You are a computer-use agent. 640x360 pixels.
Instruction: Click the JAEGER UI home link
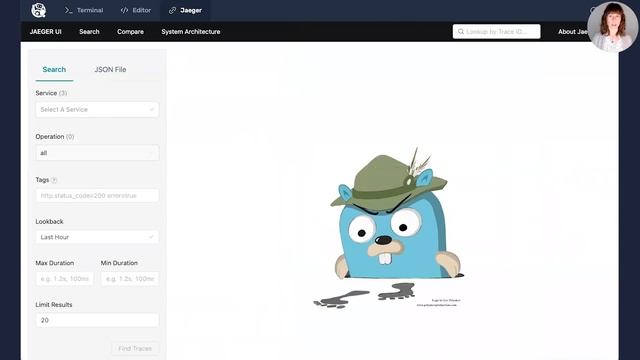45,31
